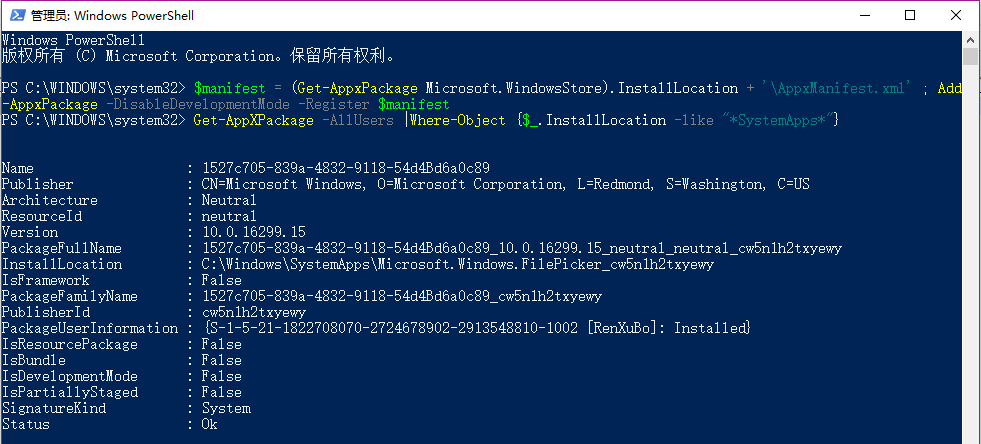Click the window title text in the title bar
This screenshot has height=444, width=981.
(x=113, y=16)
